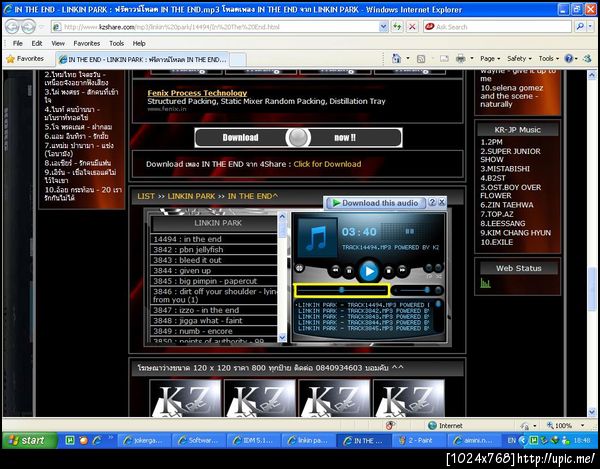Click the search magnifier button
Screen dimensions: 600x469
click(x=580, y=27)
